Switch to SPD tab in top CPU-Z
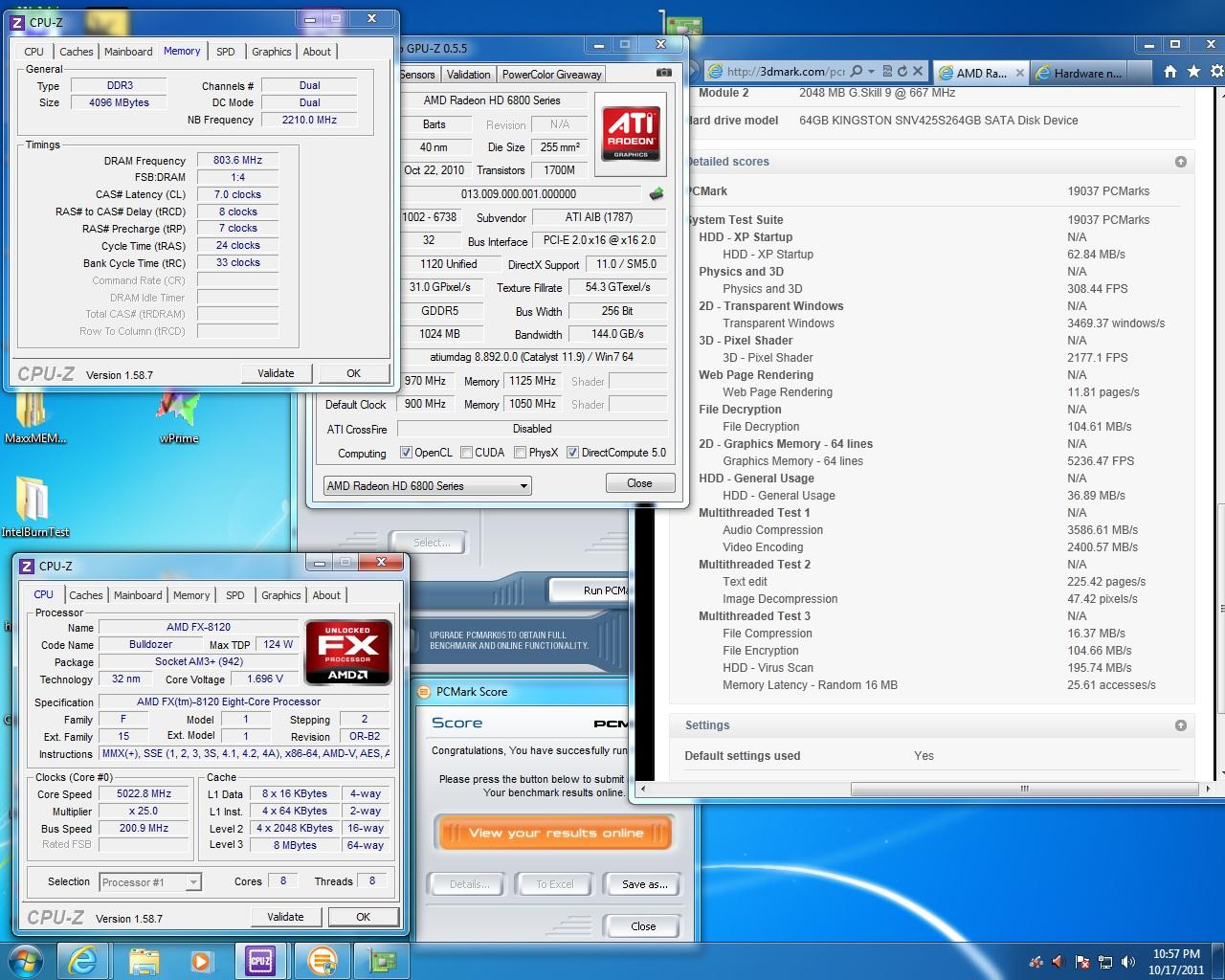 click(x=225, y=52)
